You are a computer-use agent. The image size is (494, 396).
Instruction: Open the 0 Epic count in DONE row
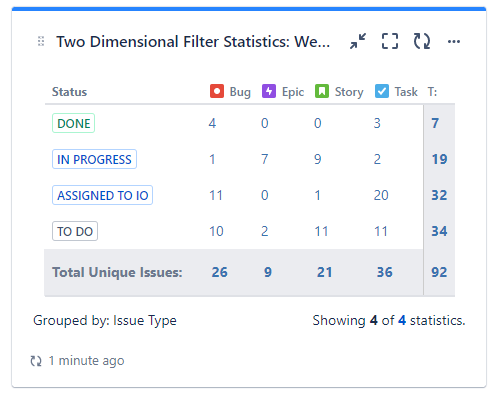(265, 123)
